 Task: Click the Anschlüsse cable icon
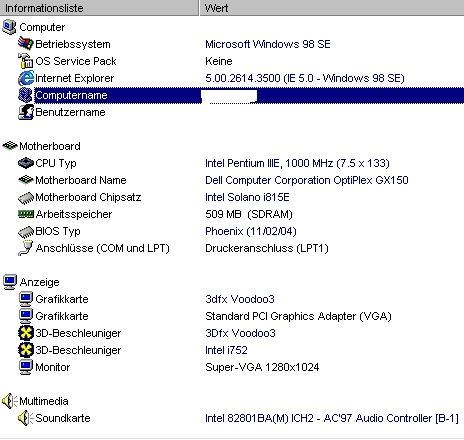tap(26, 248)
